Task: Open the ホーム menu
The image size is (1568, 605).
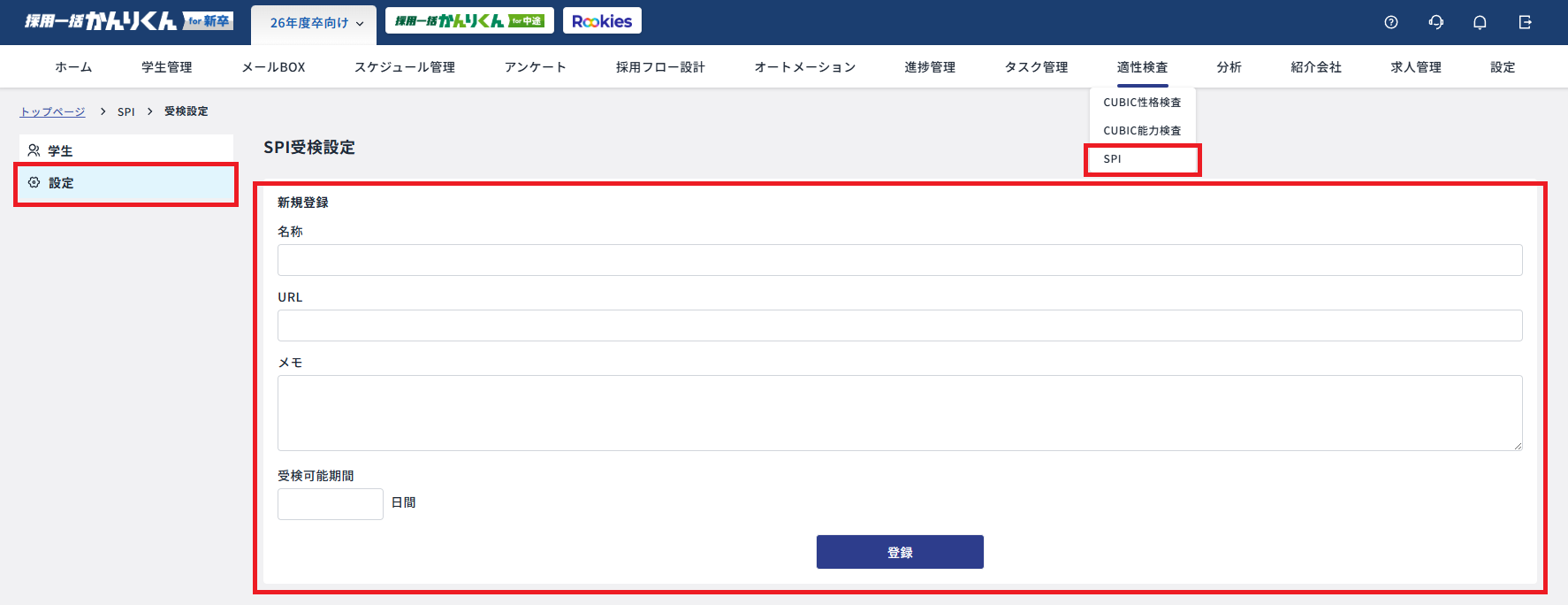Action: click(x=73, y=67)
